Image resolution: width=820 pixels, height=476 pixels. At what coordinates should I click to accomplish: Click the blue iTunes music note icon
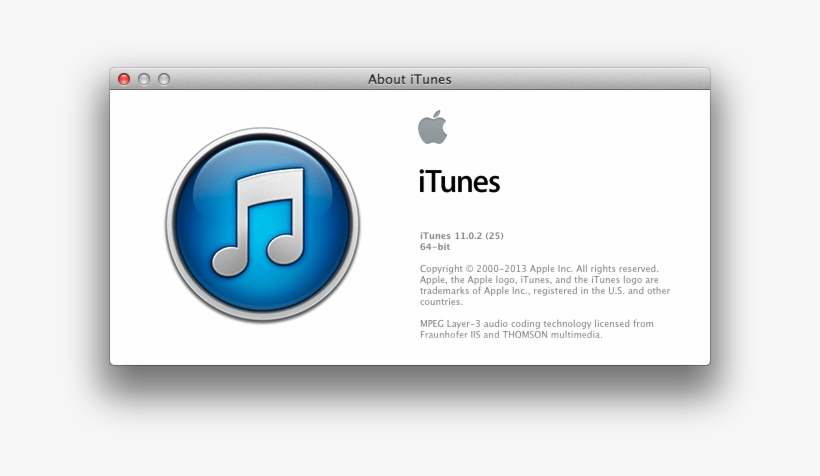point(263,224)
